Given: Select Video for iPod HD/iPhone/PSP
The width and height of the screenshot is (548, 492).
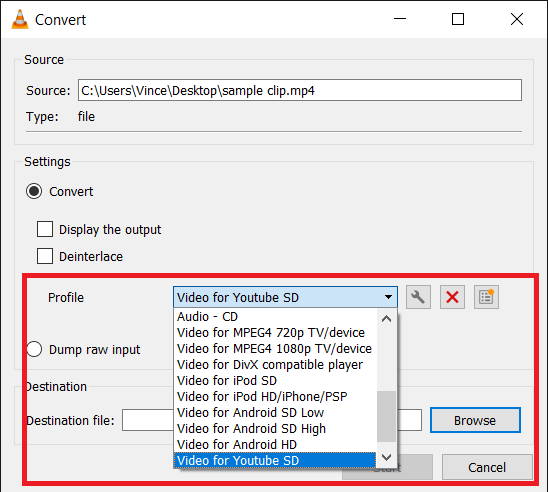Looking at the screenshot, I should tap(275, 397).
